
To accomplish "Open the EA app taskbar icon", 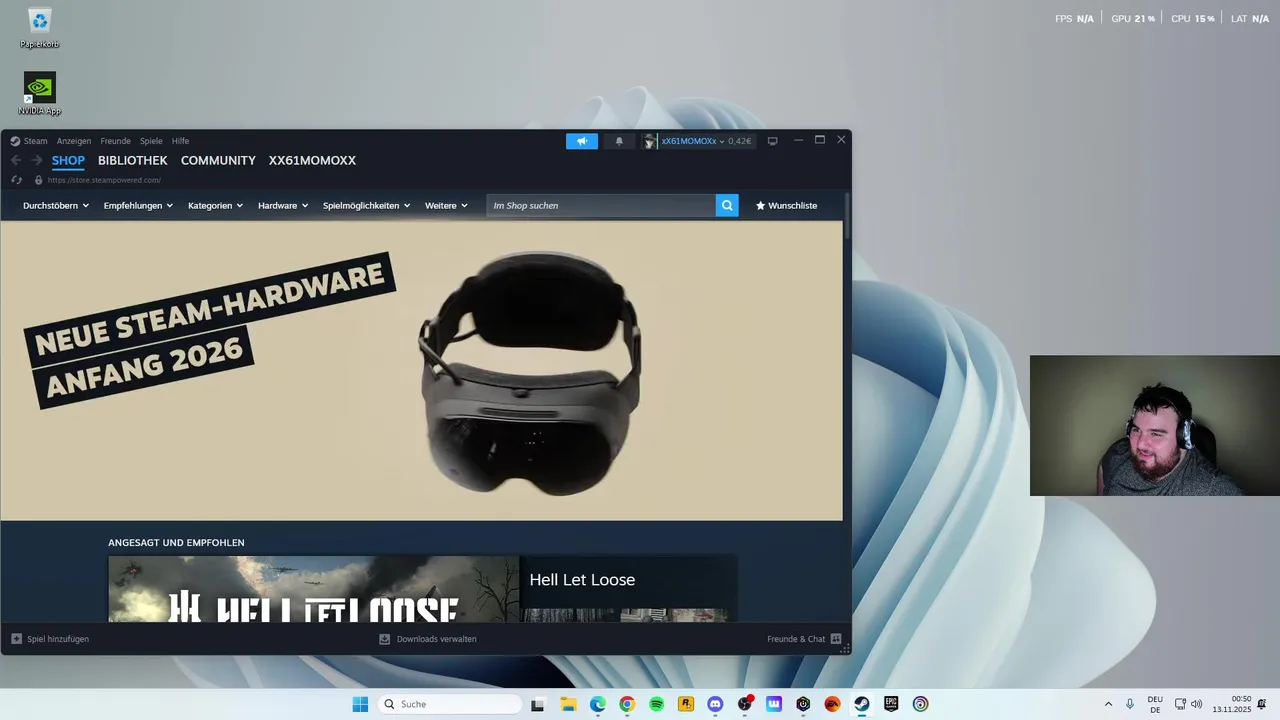I will click(x=832, y=704).
